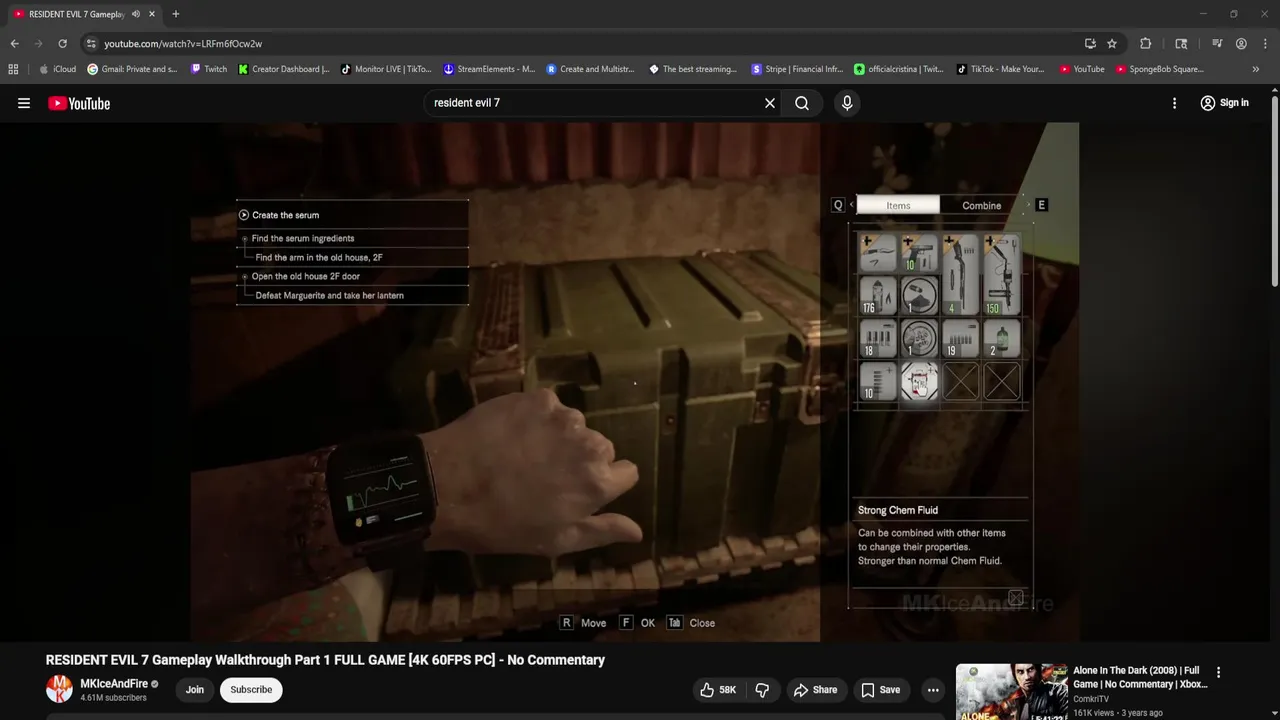Image resolution: width=1280 pixels, height=720 pixels.
Task: Click the R Move key prompt
Action: click(x=583, y=623)
